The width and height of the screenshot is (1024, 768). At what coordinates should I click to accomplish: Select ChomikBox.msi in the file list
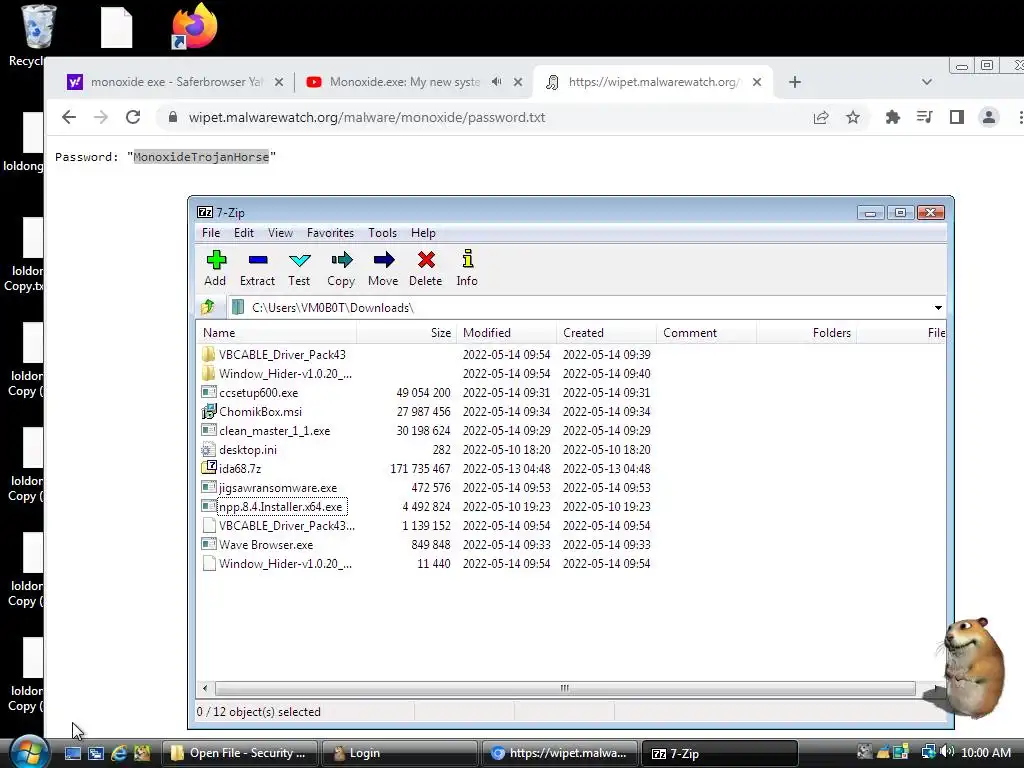[x=260, y=411]
